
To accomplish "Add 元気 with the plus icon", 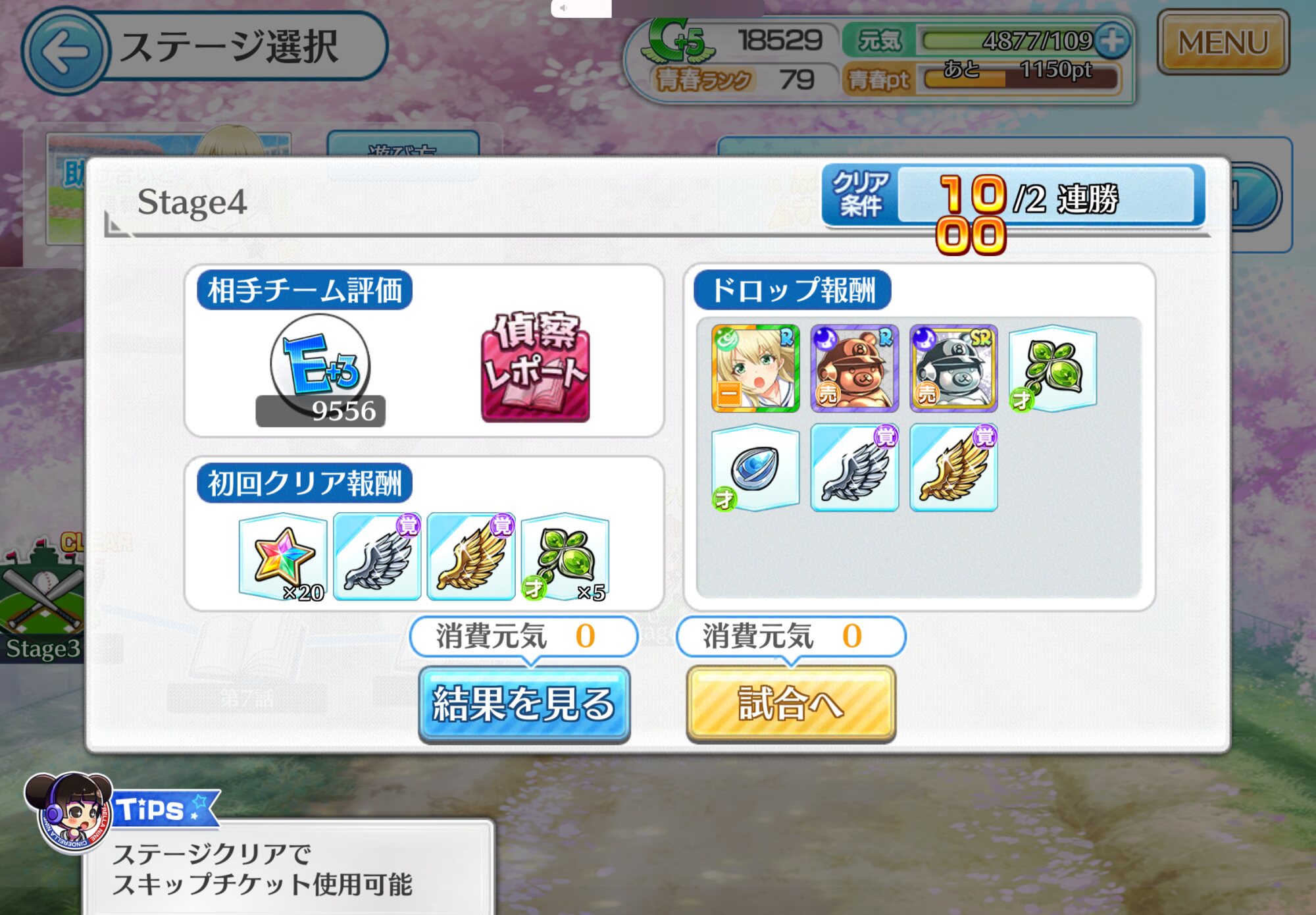I will coord(1112,41).
